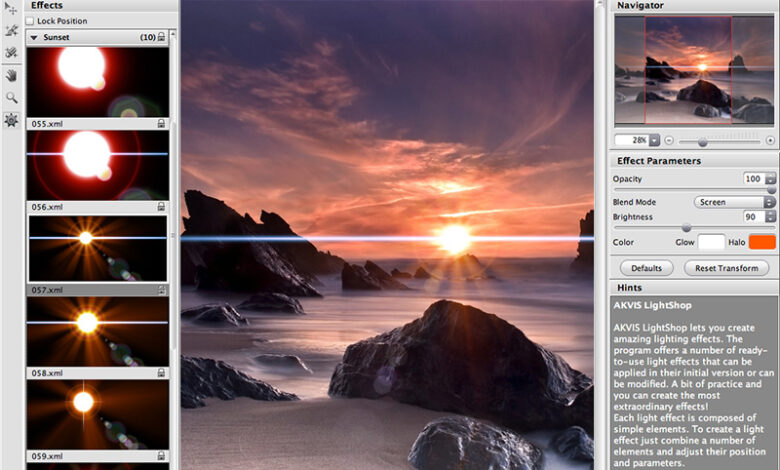Screen dimensions: 780x470
Task: Select the 057.xml effect thumbnail
Action: pyautogui.click(x=98, y=248)
